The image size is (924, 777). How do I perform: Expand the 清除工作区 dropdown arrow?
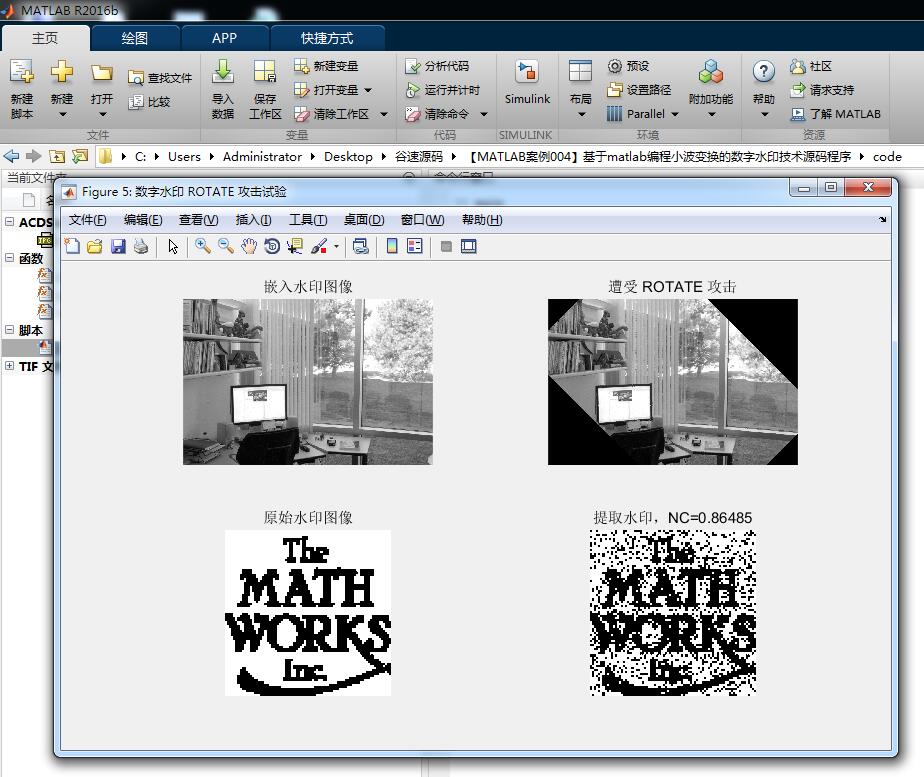(384, 114)
